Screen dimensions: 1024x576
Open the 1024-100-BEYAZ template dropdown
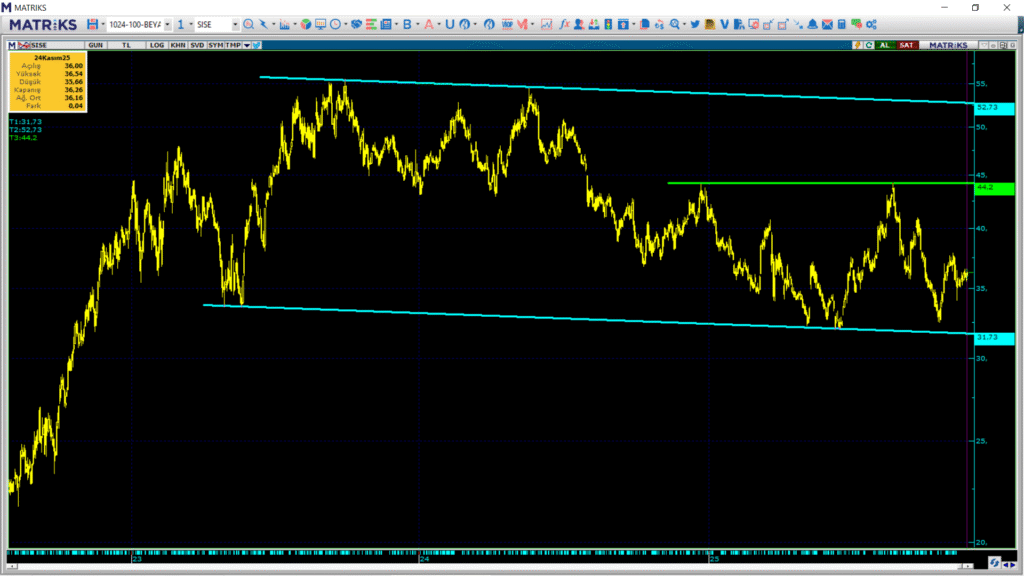[x=166, y=24]
